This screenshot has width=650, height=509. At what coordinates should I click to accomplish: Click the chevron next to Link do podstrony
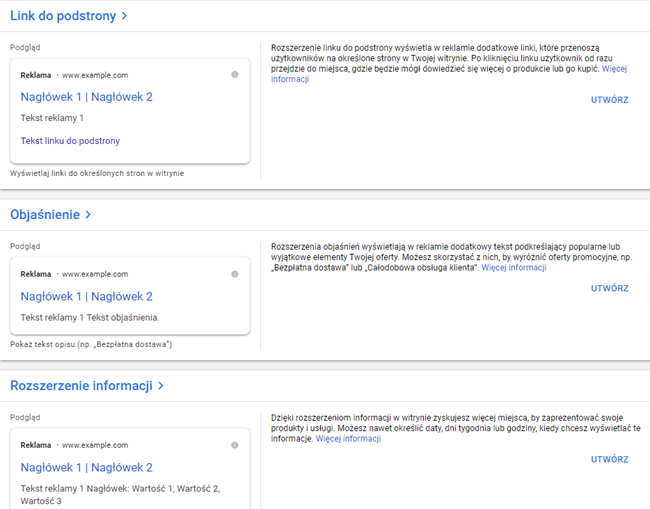124,16
